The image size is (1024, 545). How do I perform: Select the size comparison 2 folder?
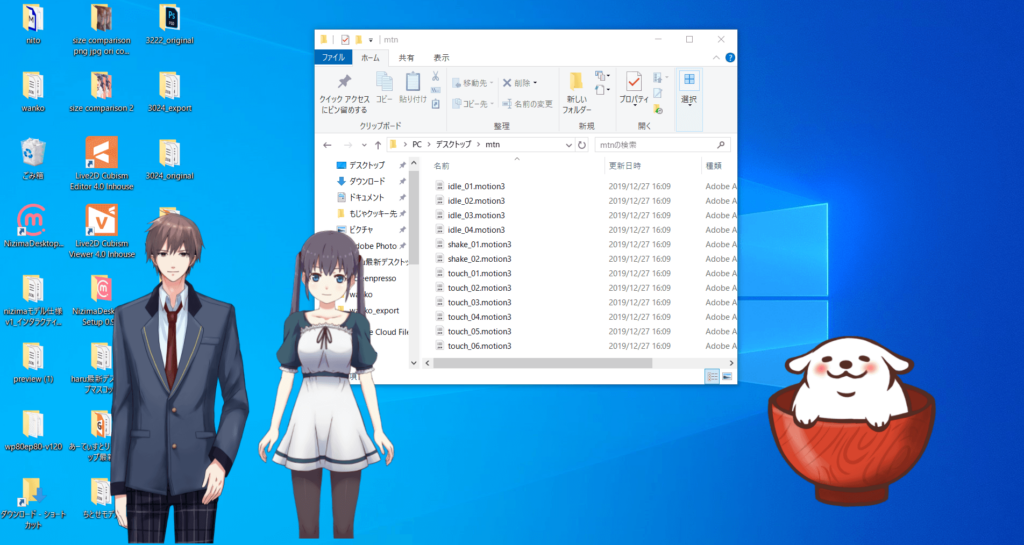(101, 91)
